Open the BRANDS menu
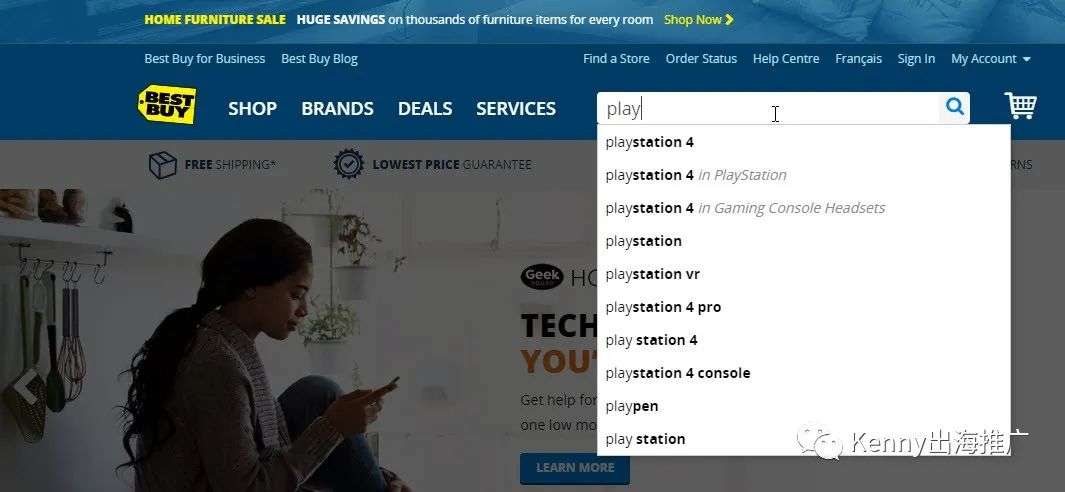This screenshot has height=492, width=1065. click(x=338, y=109)
